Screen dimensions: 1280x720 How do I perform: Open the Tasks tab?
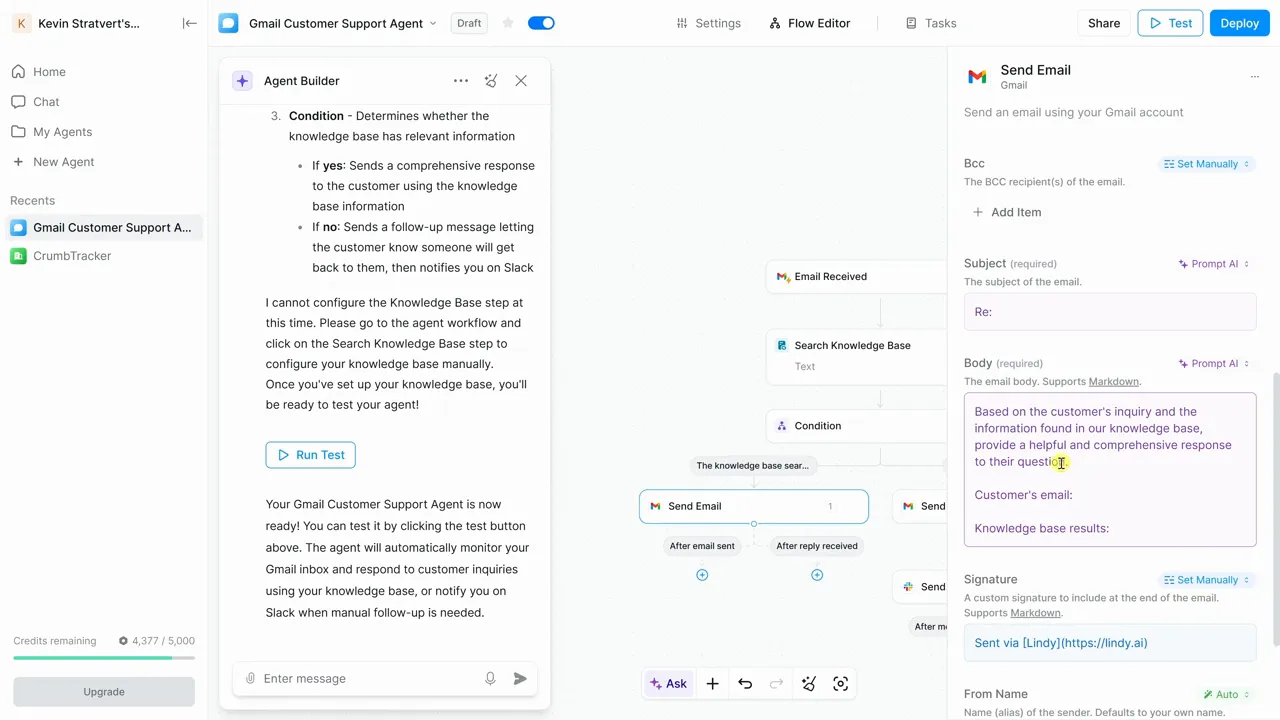point(931,23)
